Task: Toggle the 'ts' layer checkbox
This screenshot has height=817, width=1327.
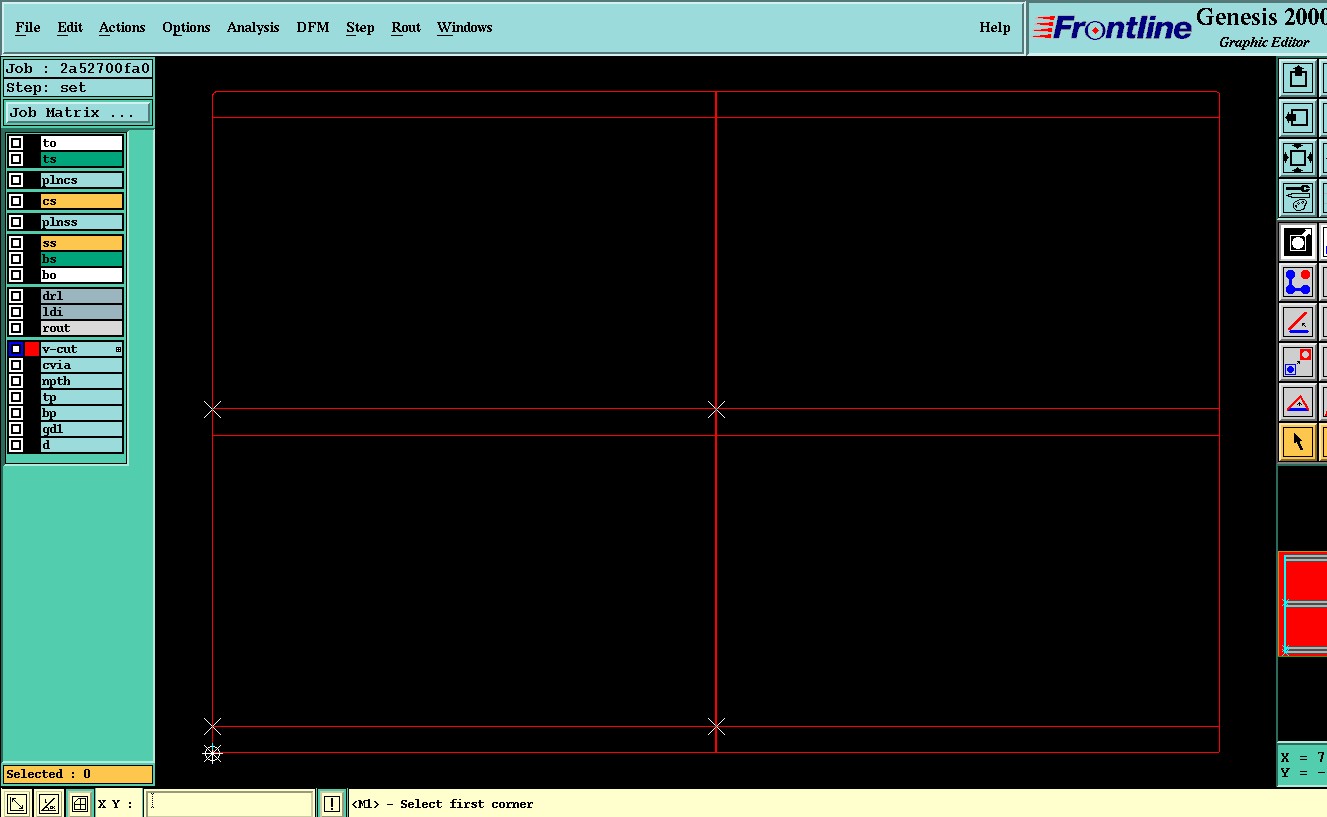Action: click(x=16, y=159)
